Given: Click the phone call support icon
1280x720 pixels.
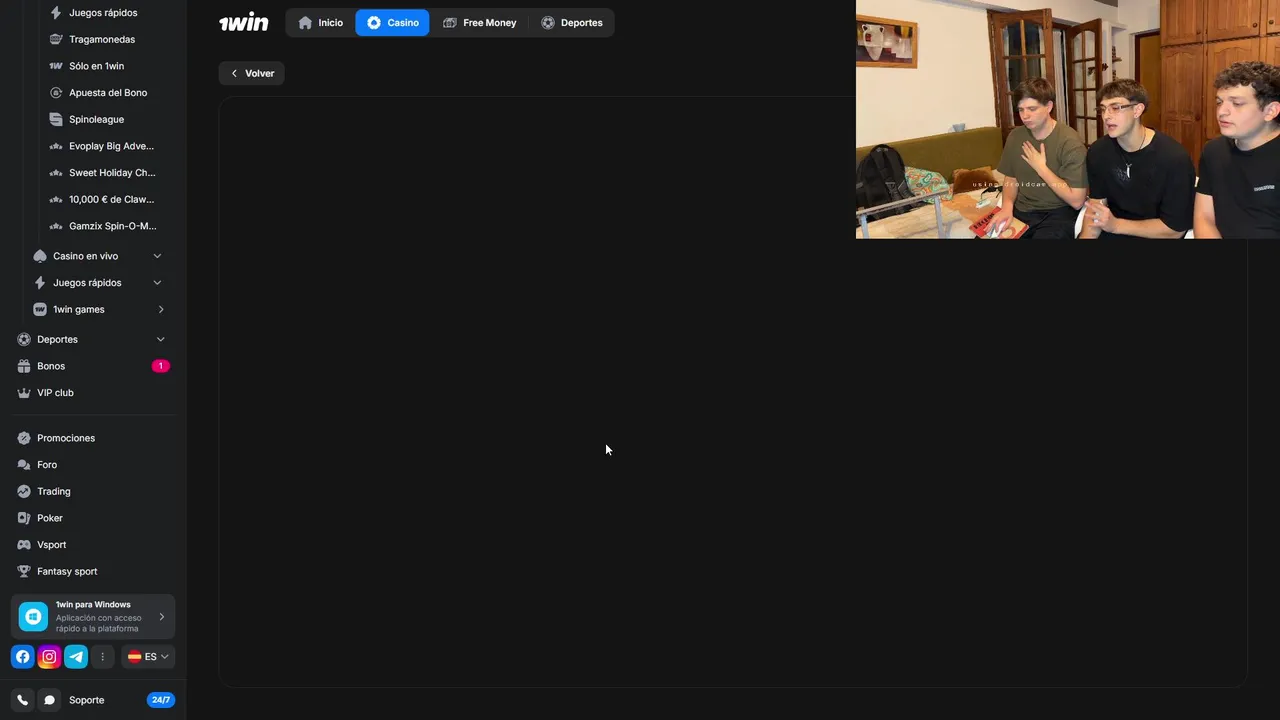Looking at the screenshot, I should coord(22,700).
